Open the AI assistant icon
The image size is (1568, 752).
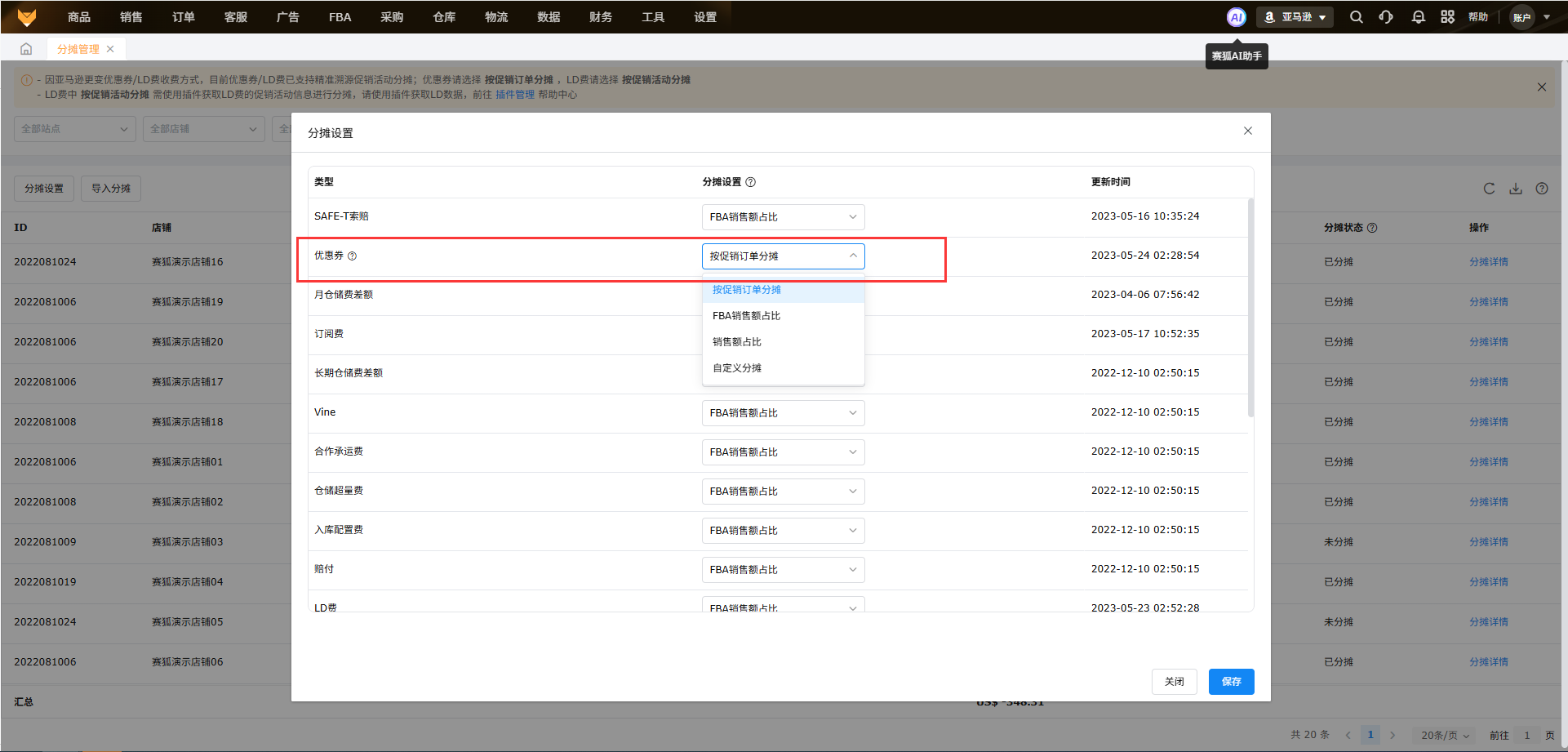(1237, 17)
